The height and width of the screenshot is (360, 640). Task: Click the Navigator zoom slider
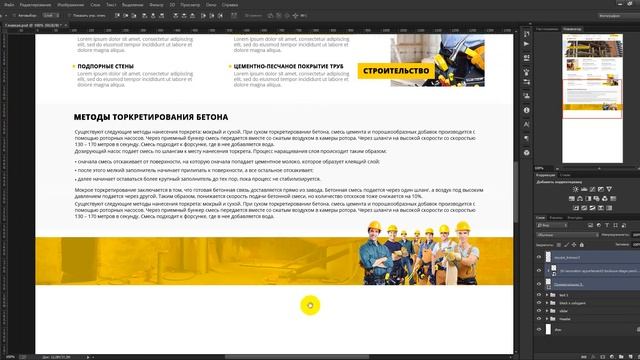(599, 168)
